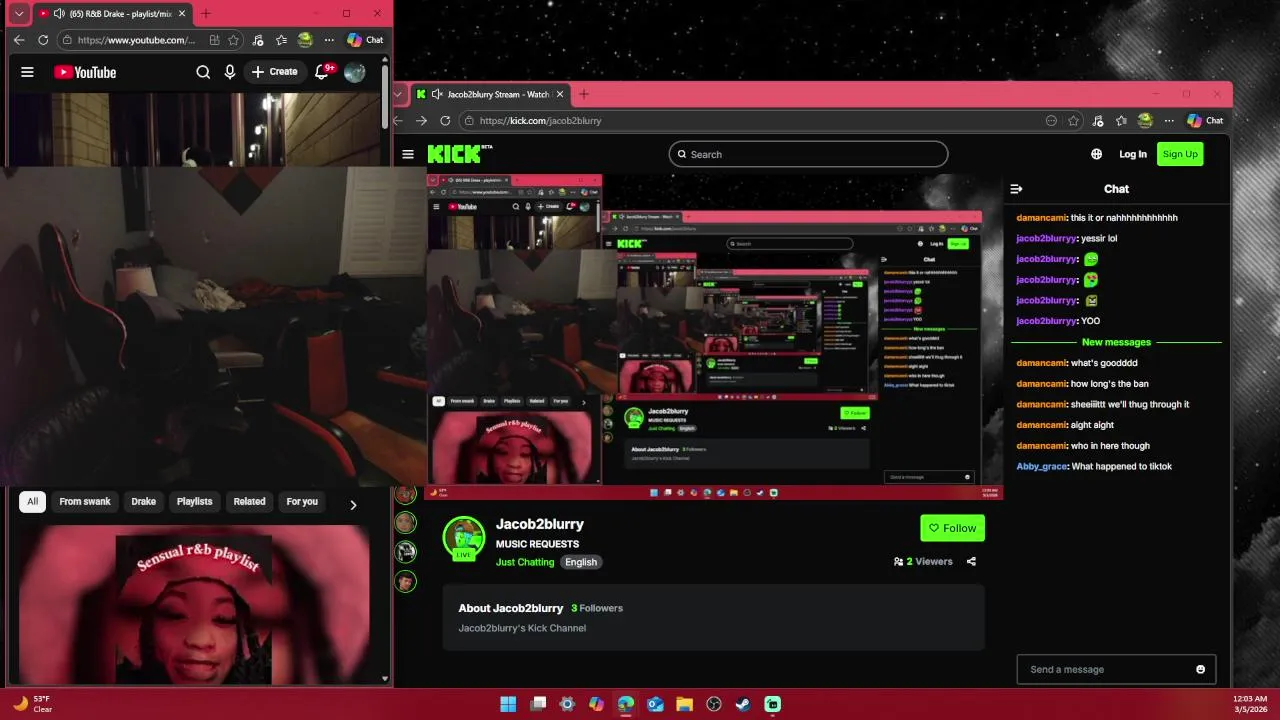The width and height of the screenshot is (1280, 720).
Task: Open the Kick language globe icon
Action: [x=1097, y=154]
